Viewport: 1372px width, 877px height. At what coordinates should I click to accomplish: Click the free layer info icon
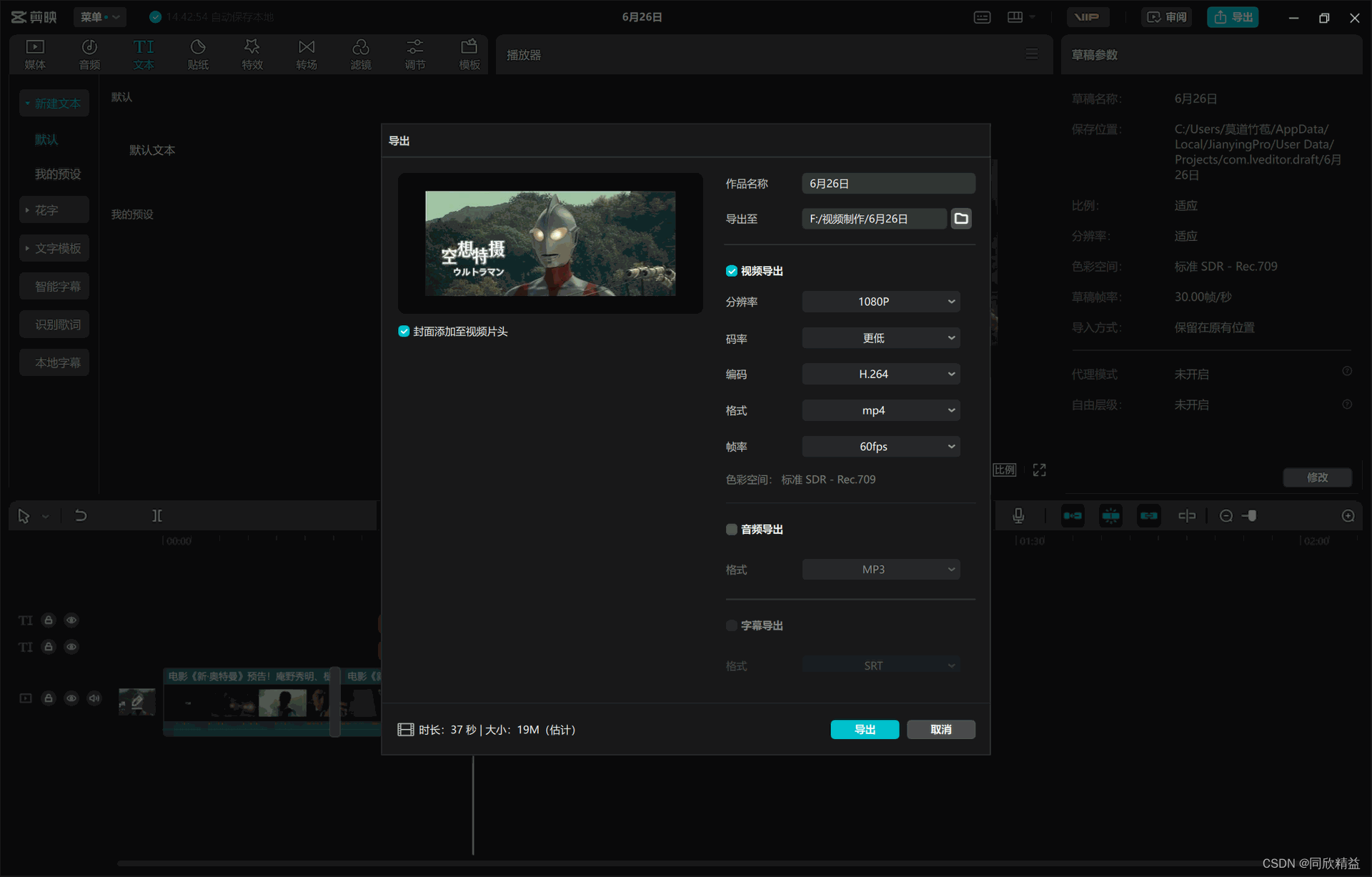click(1347, 405)
